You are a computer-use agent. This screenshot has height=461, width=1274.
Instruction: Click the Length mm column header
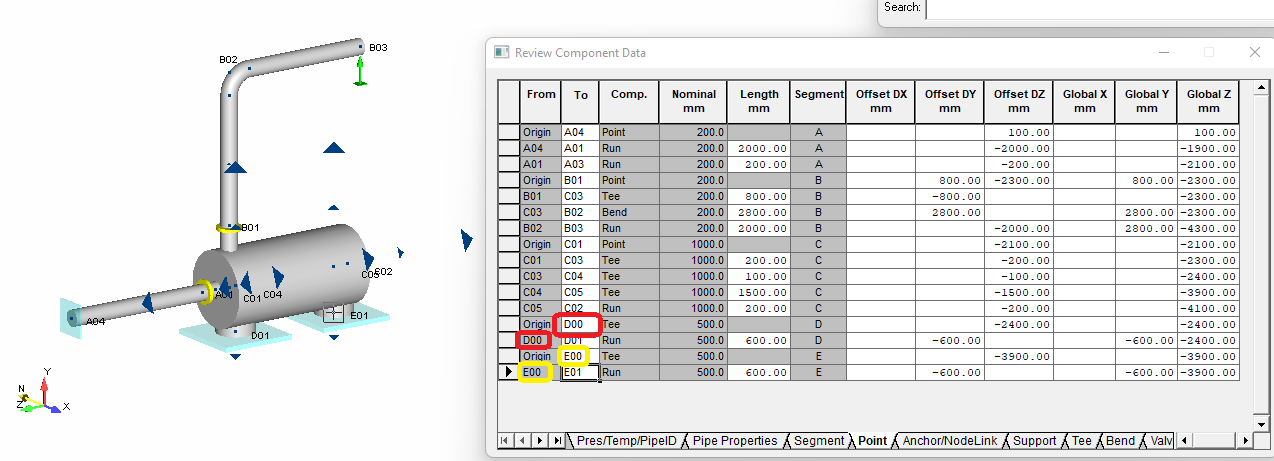click(x=759, y=101)
